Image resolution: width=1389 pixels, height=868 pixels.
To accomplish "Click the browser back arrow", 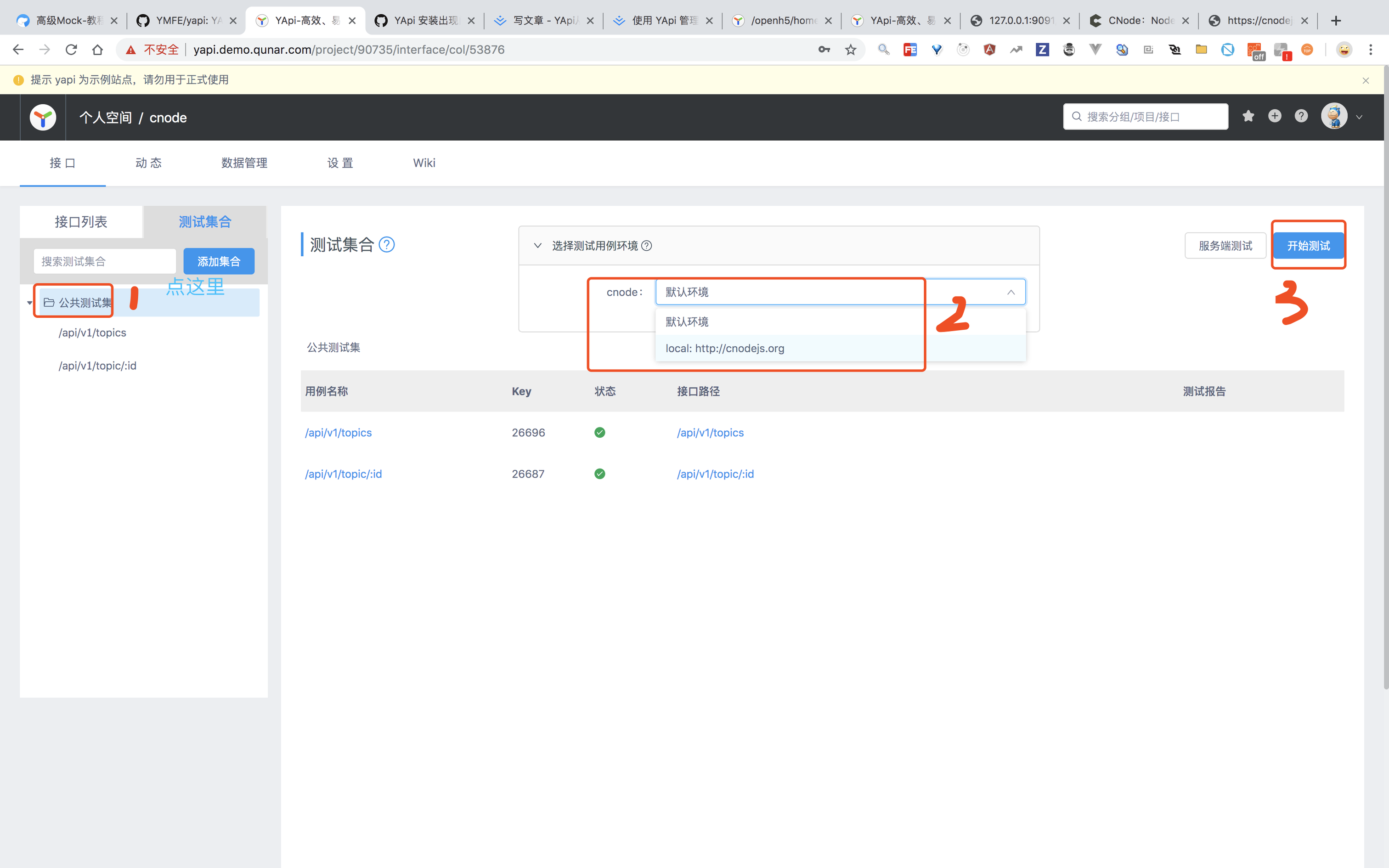I will (x=18, y=50).
